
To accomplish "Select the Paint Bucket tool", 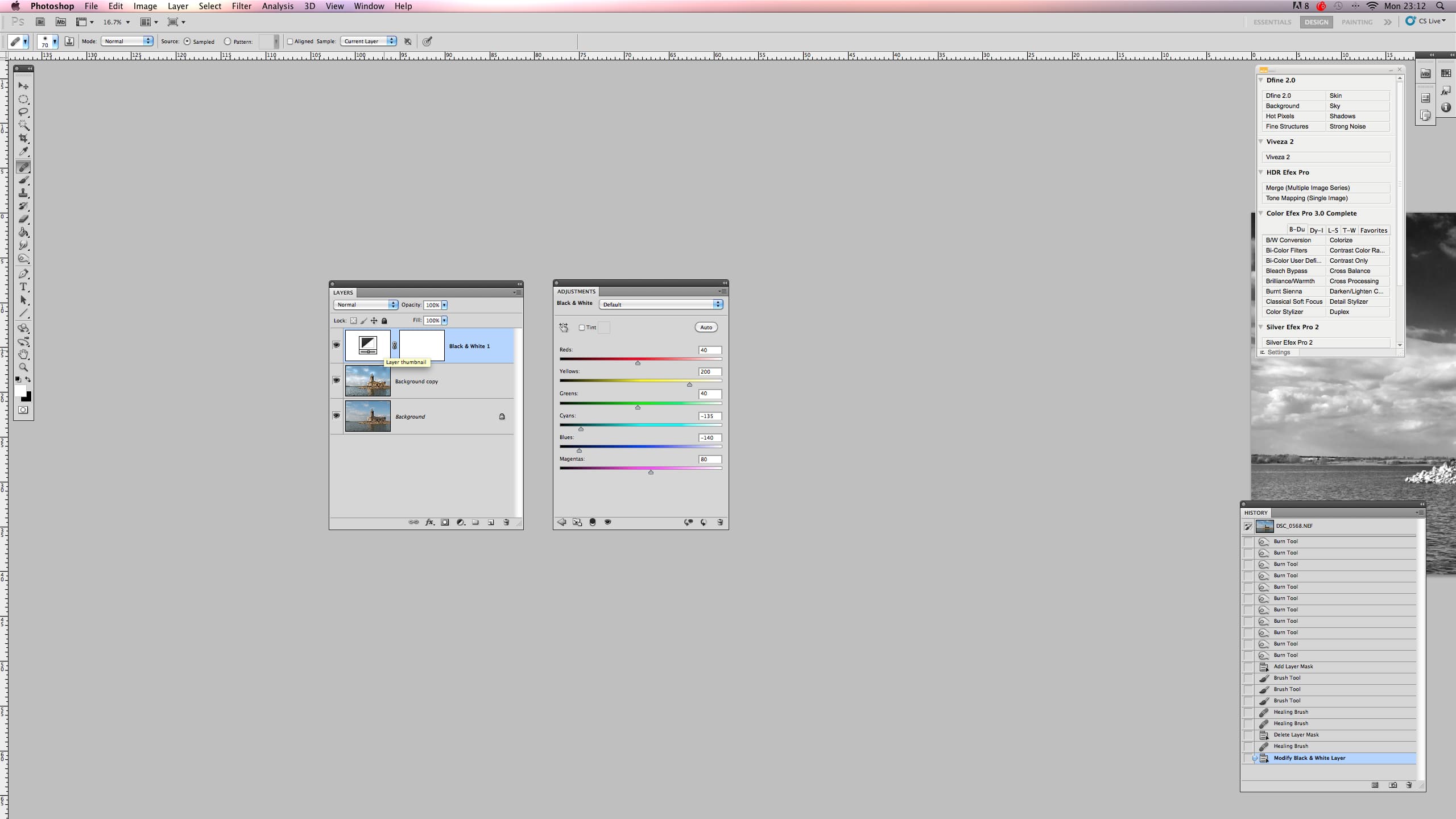I will [23, 232].
